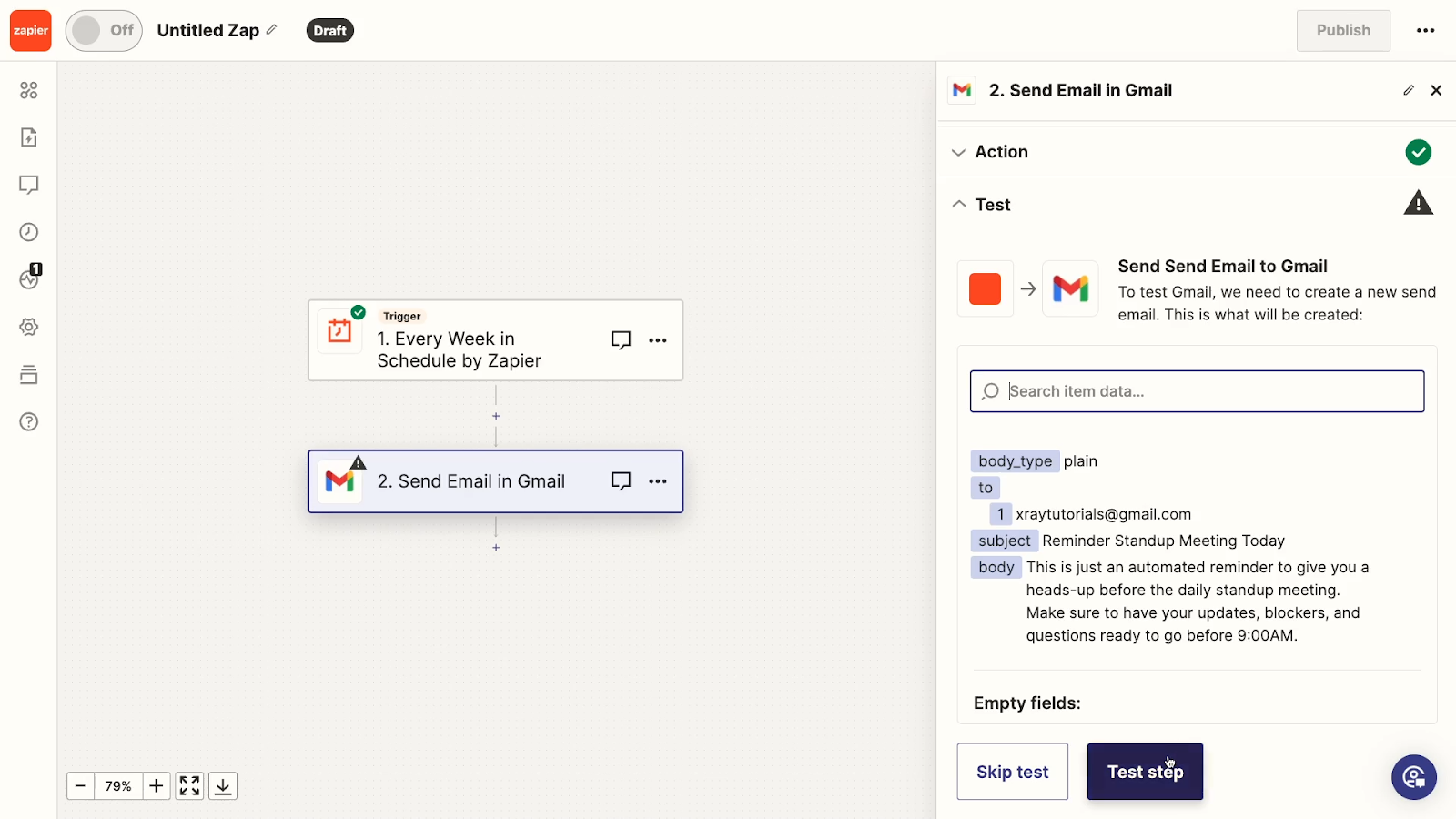Click the Gmail icon on step 2 card
This screenshot has height=819, width=1456.
[x=339, y=480]
